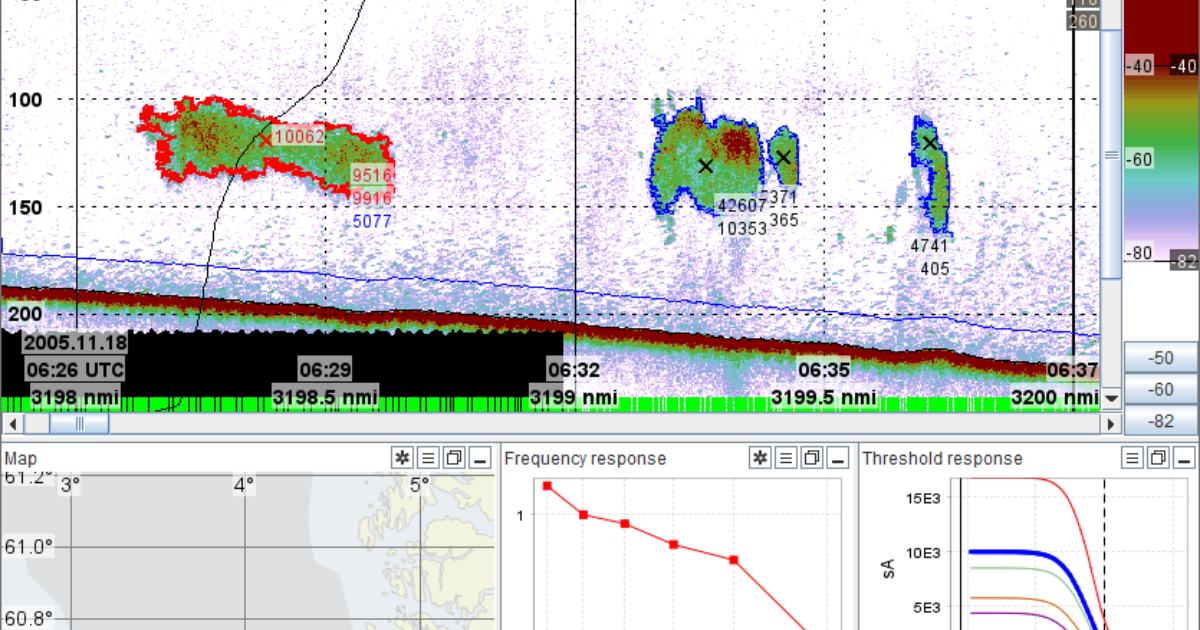The height and width of the screenshot is (630, 1200).
Task: Minimize the Frequency response panel
Action: 836,458
